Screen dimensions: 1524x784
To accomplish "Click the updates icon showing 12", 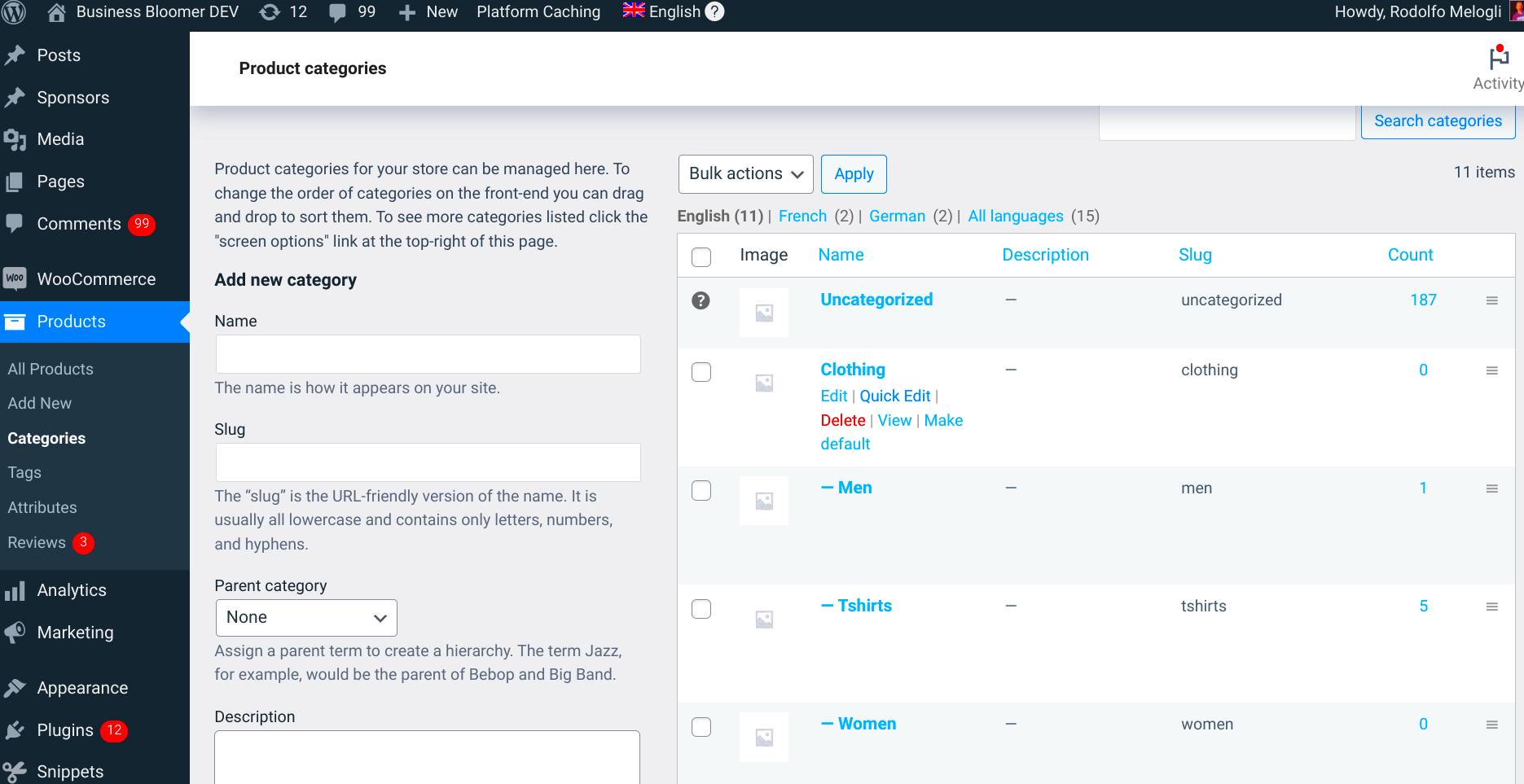I will (270, 12).
